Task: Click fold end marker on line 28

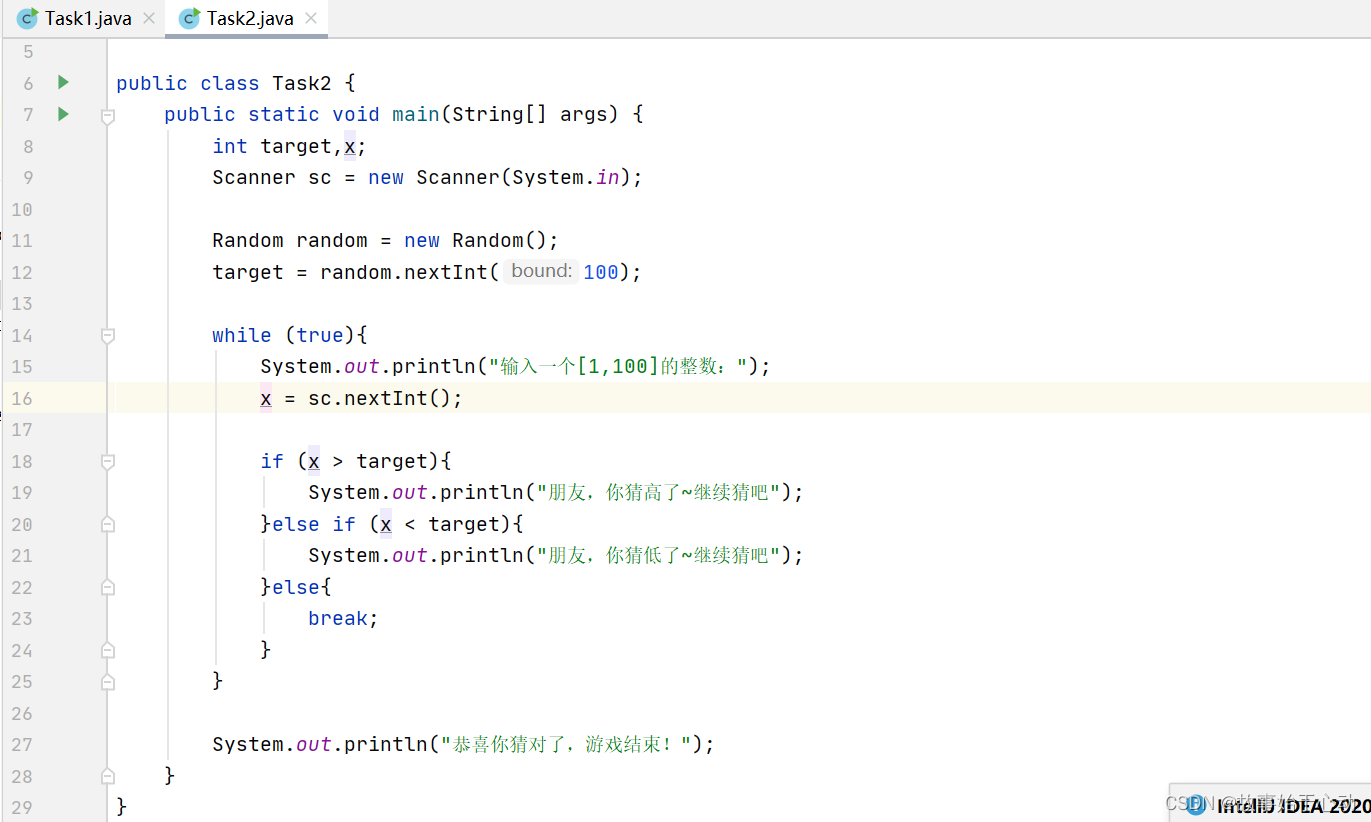Action: point(108,776)
